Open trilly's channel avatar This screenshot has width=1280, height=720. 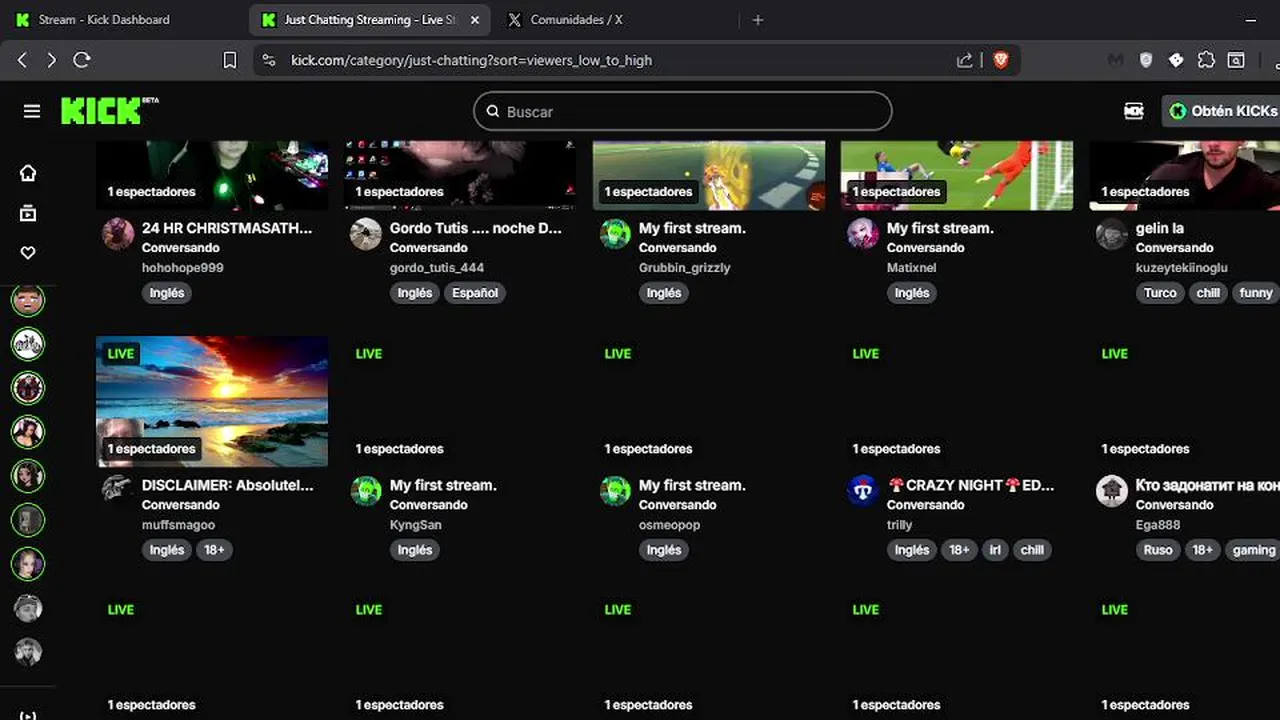point(863,491)
